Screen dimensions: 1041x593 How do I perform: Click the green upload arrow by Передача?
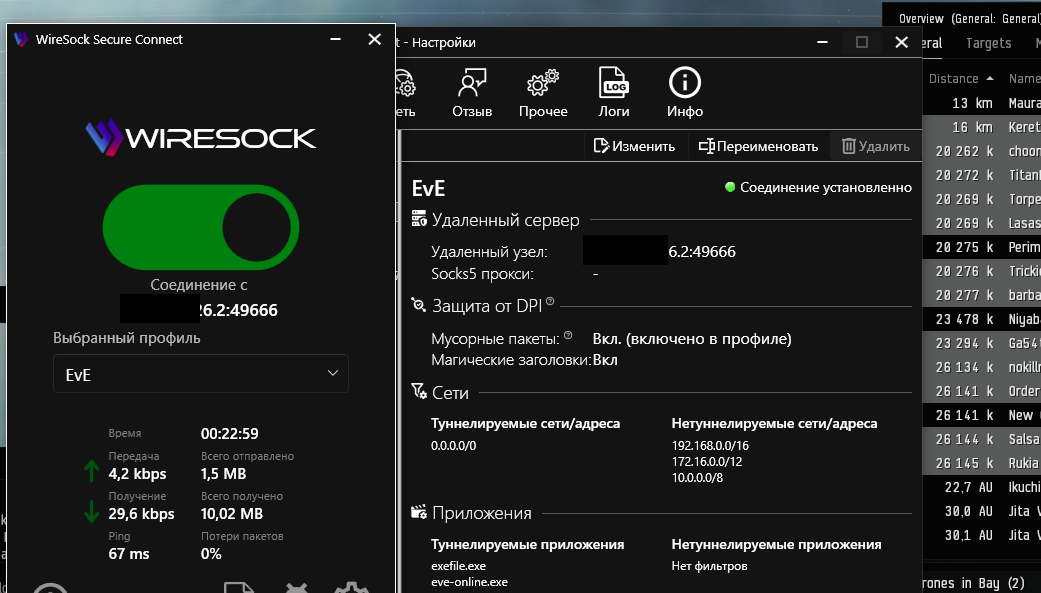[x=92, y=471]
